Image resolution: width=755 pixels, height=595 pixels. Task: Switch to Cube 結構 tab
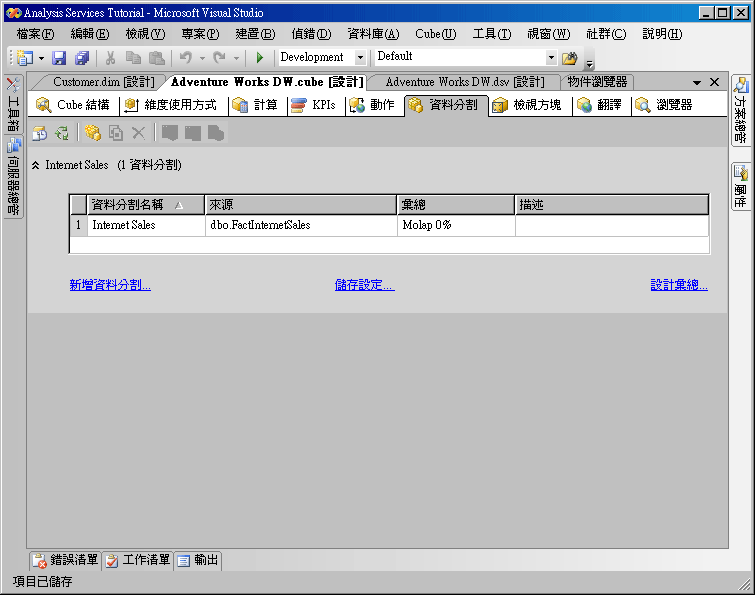(x=73, y=105)
